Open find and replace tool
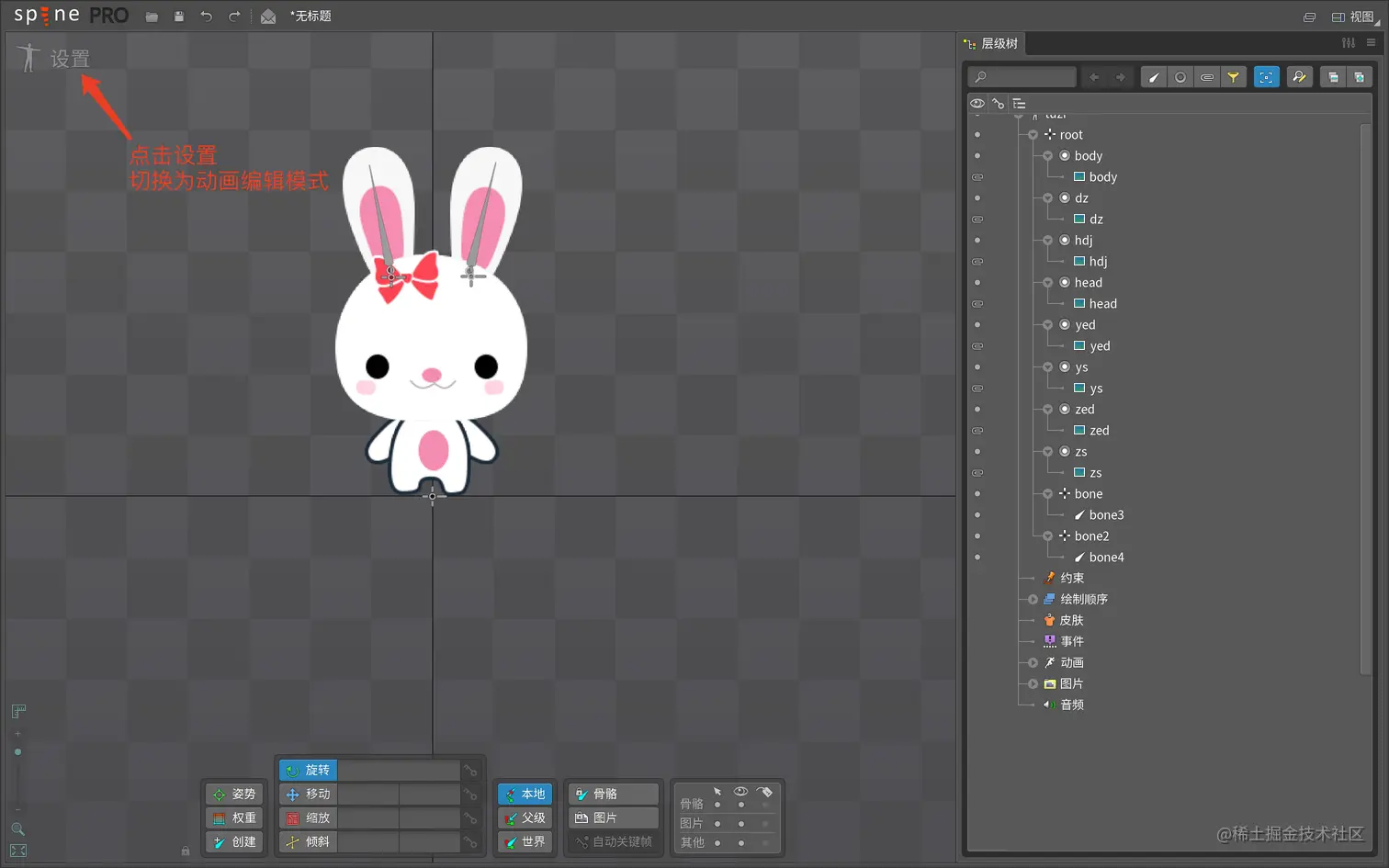The image size is (1389, 868). [x=1299, y=77]
